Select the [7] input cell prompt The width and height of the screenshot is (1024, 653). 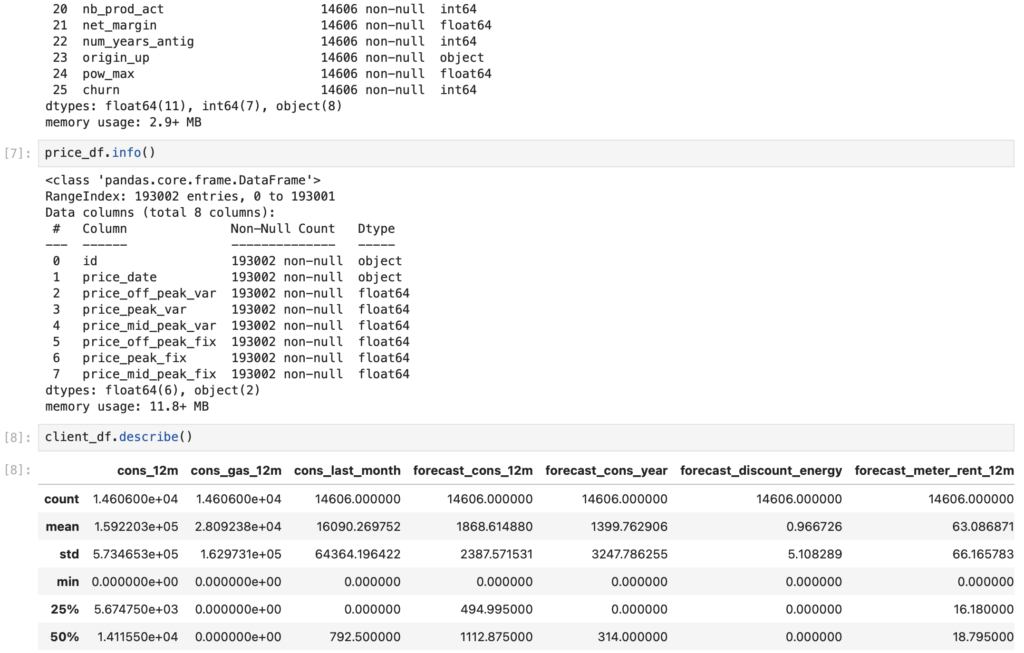point(19,154)
